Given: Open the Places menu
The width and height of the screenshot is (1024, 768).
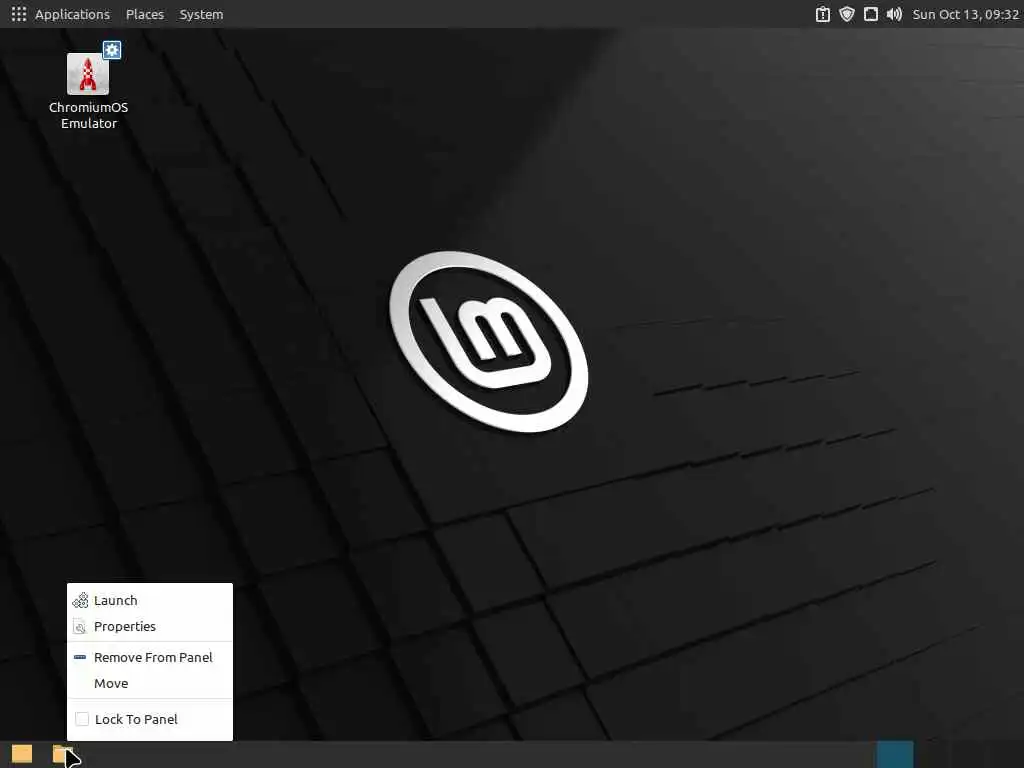Looking at the screenshot, I should coord(145,14).
